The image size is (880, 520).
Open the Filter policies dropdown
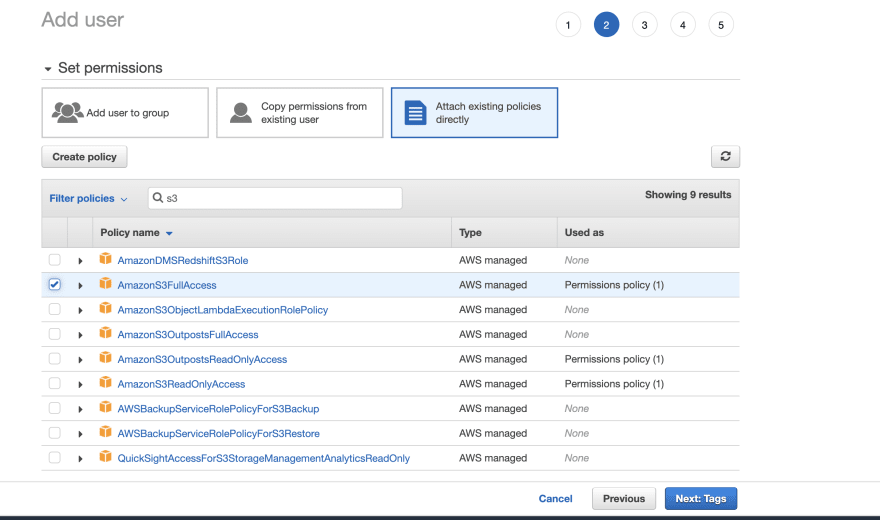coord(88,198)
